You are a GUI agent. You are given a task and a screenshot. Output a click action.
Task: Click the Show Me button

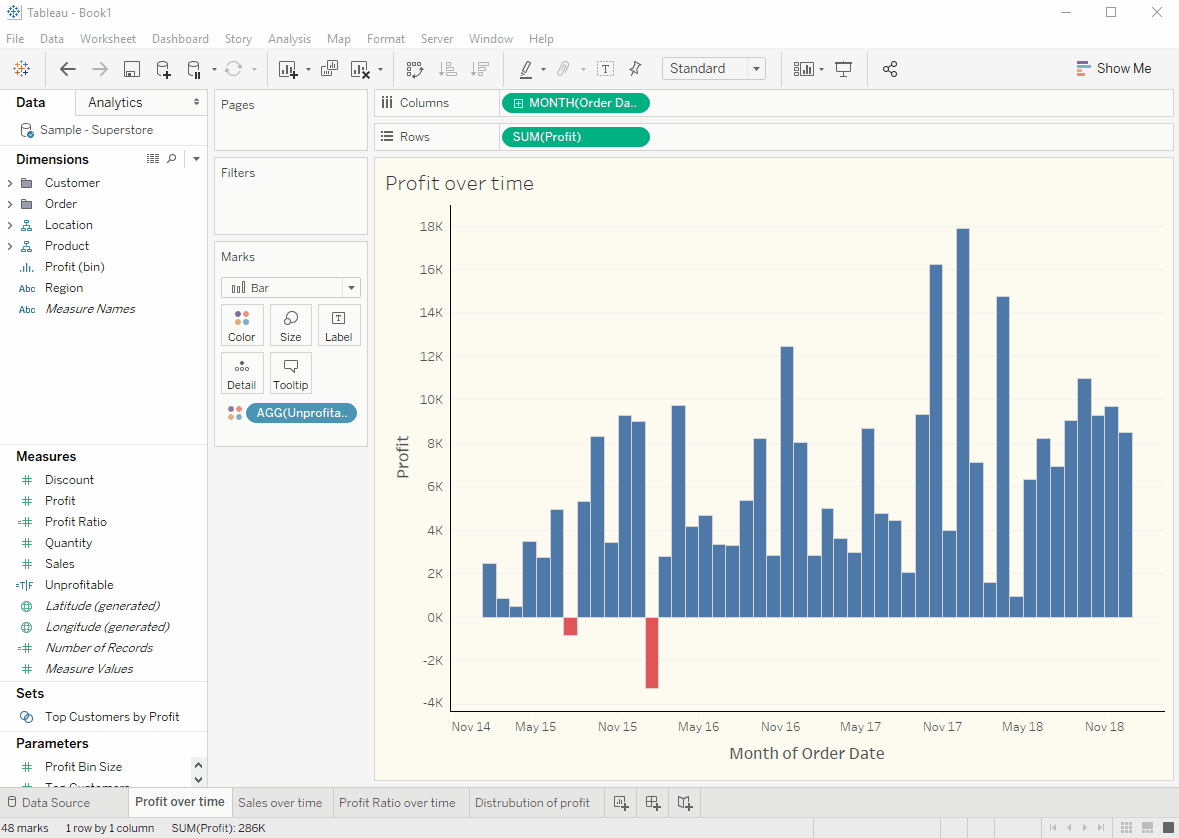(x=1113, y=69)
